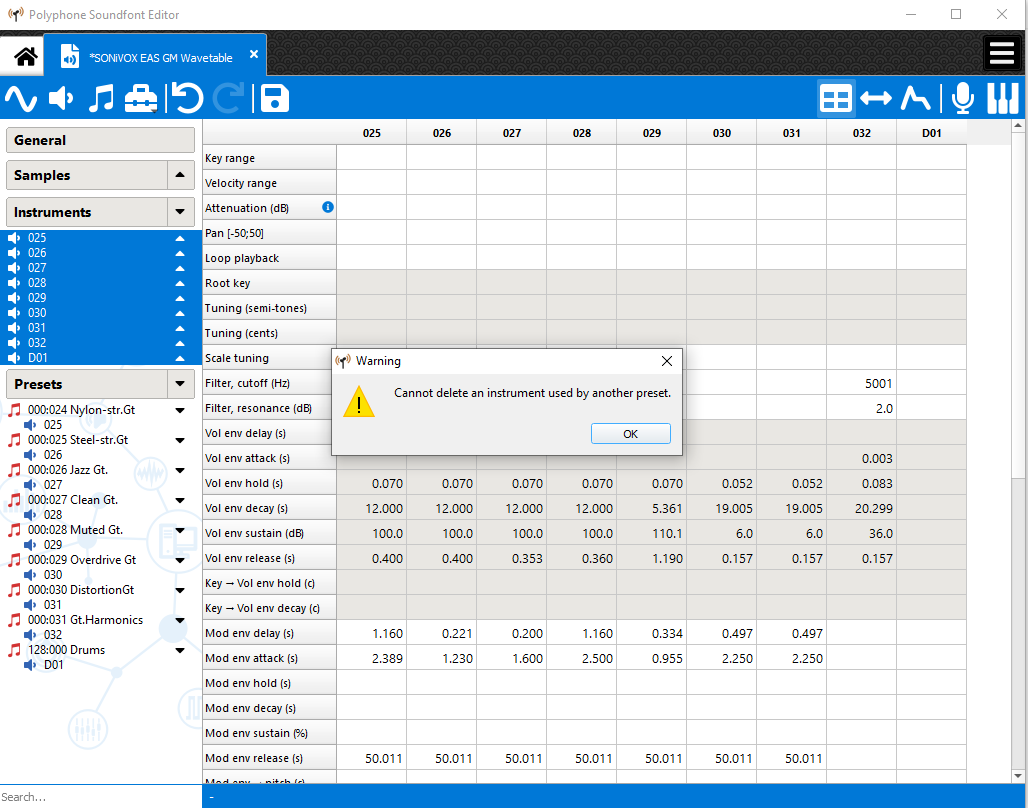Click the Filter cutoff 5001 cell
Viewport: 1028px width, 808px height.
click(861, 383)
